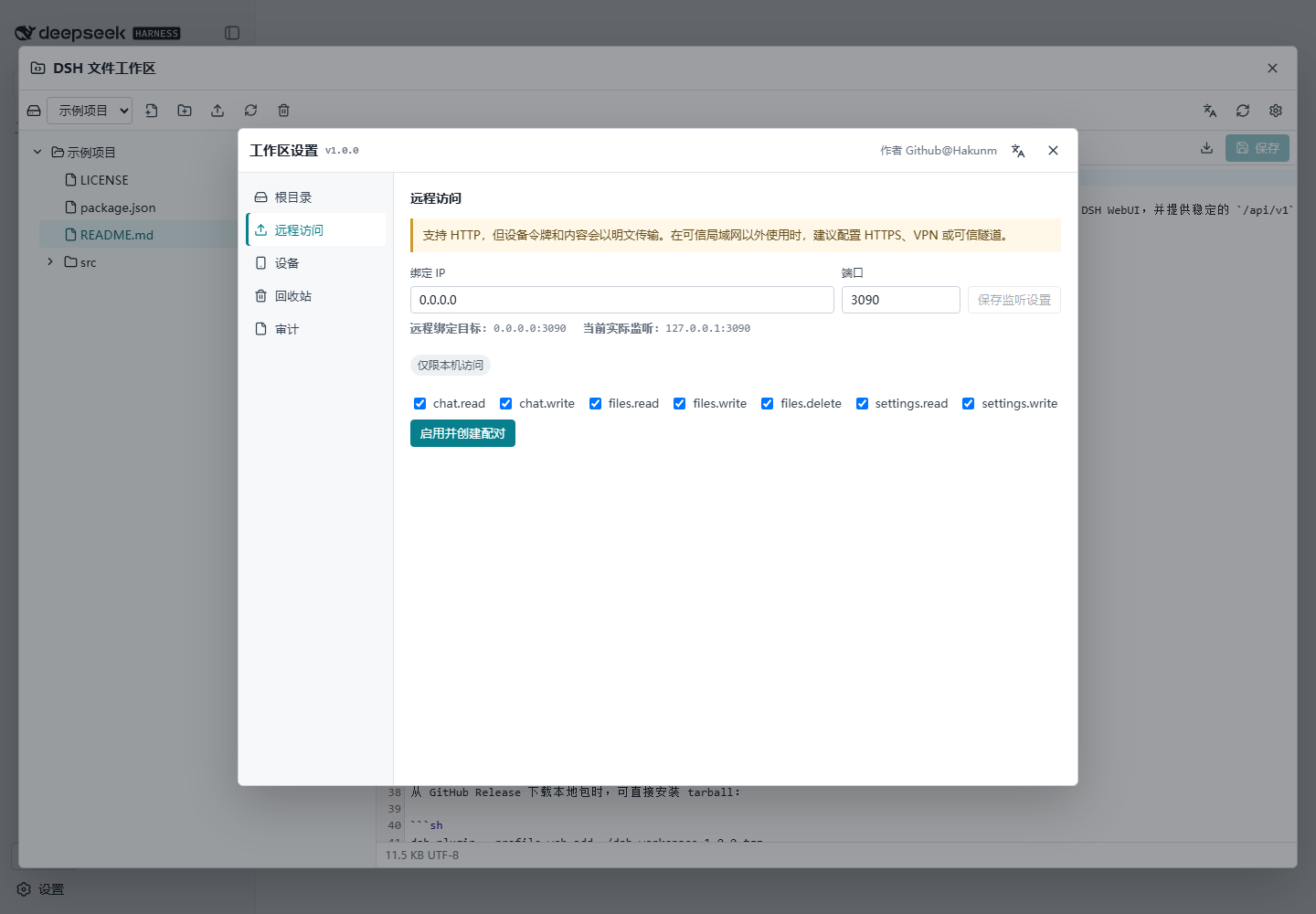Click the file icon beside package.json
The height and width of the screenshot is (914, 1316).
click(x=70, y=207)
